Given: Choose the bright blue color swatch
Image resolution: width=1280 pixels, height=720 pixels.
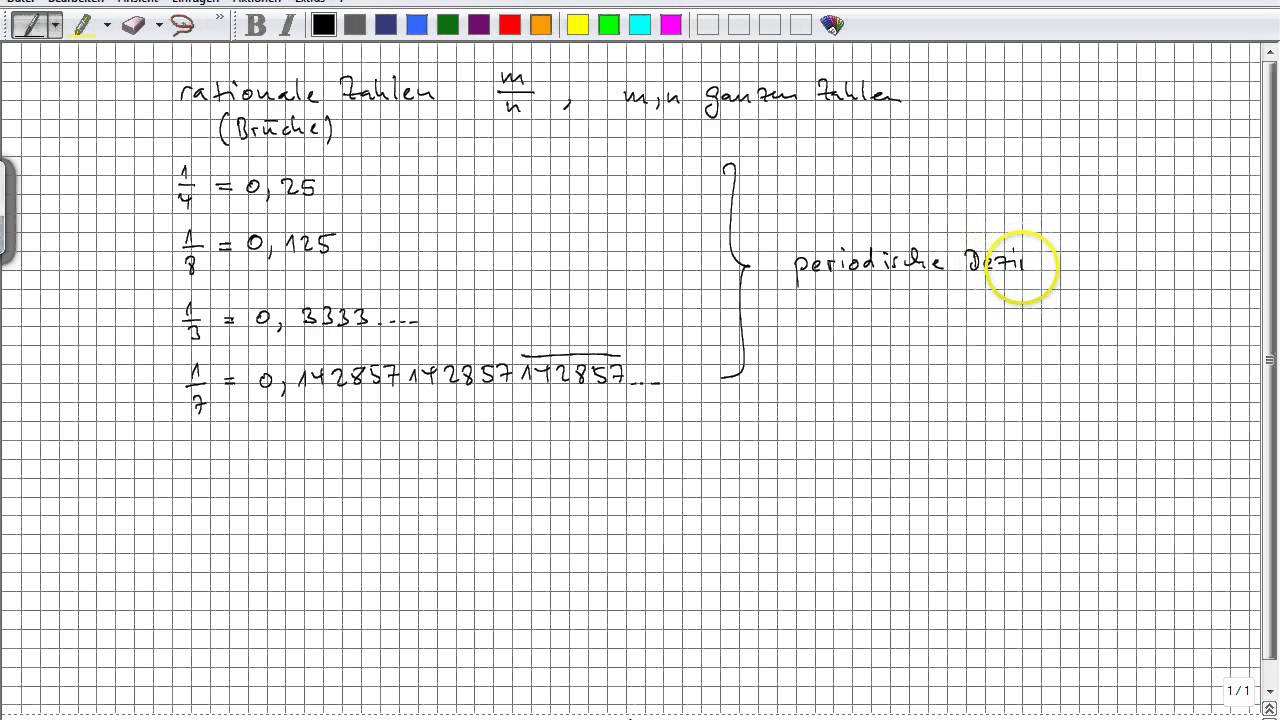Looking at the screenshot, I should pyautogui.click(x=417, y=25).
